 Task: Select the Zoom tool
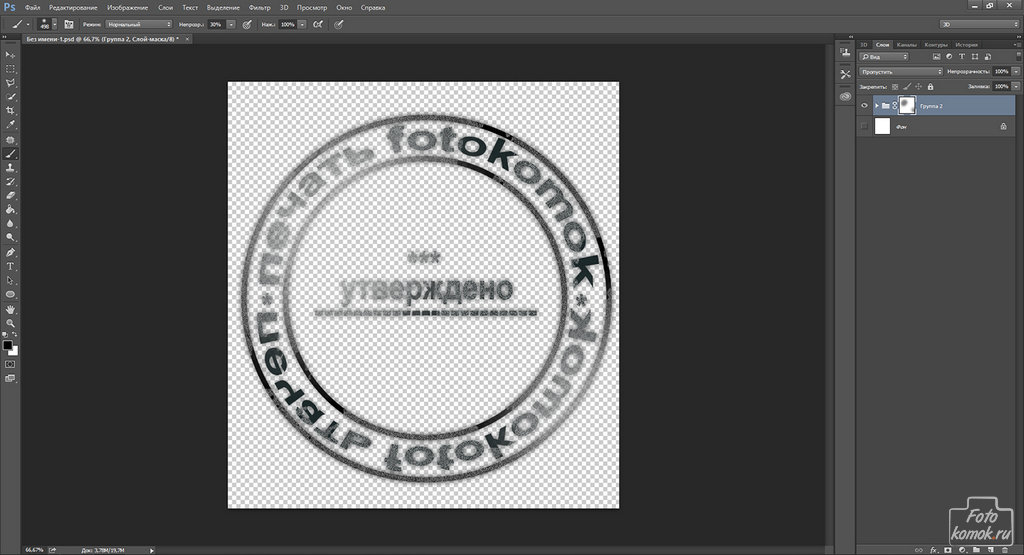coord(10,323)
